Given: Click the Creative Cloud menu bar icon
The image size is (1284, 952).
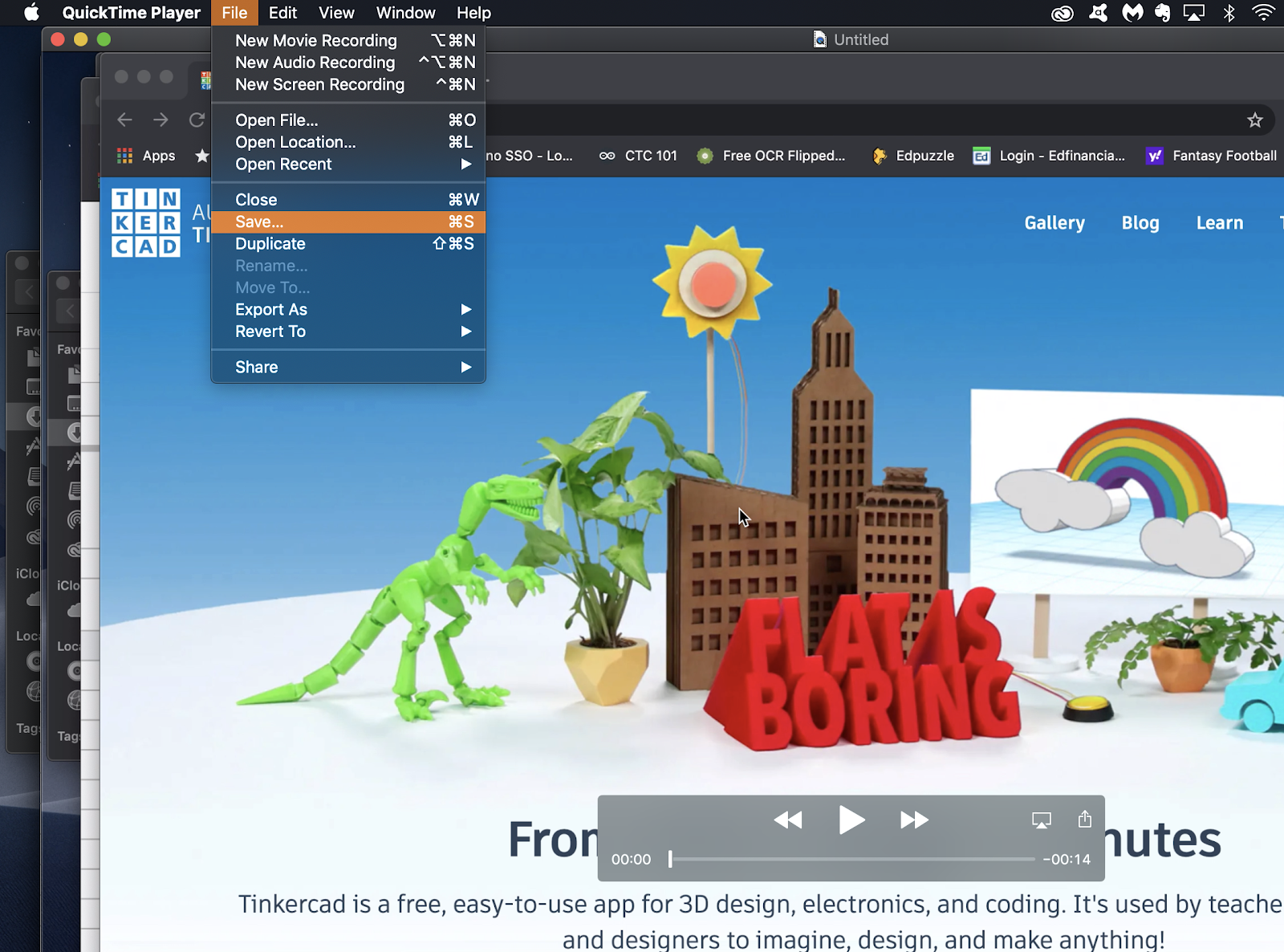Looking at the screenshot, I should [x=1063, y=13].
